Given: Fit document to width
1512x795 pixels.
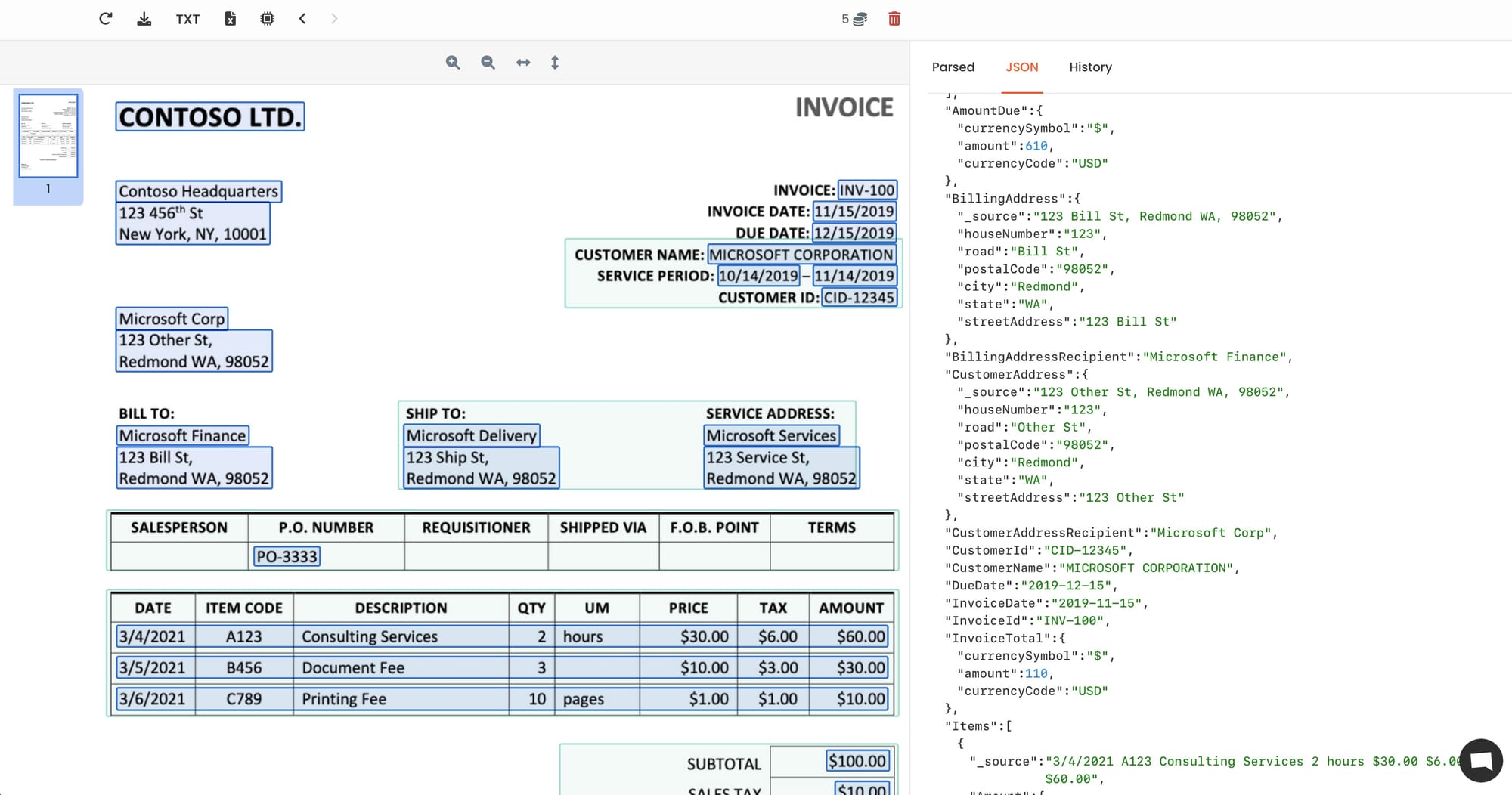Looking at the screenshot, I should coord(523,63).
